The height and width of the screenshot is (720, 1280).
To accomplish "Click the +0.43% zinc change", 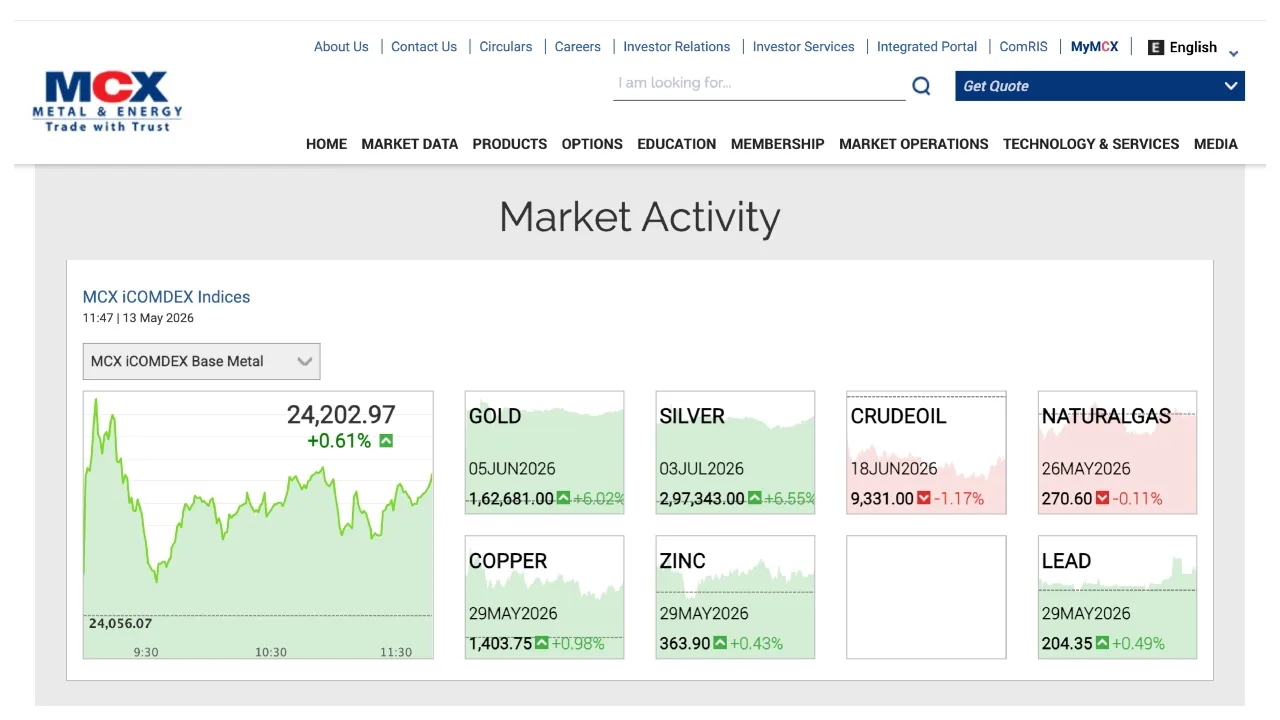I will pos(756,643).
